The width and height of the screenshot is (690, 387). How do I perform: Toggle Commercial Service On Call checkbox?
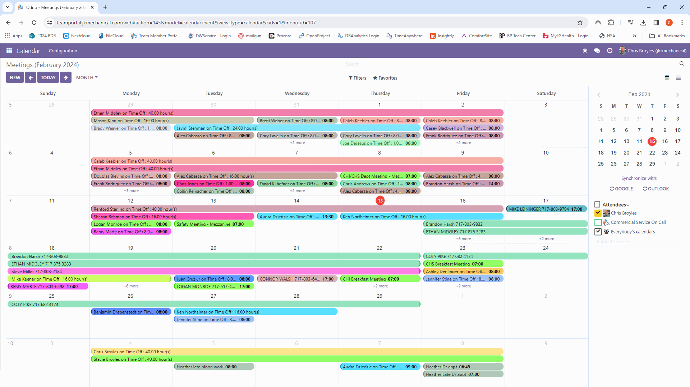click(598, 222)
